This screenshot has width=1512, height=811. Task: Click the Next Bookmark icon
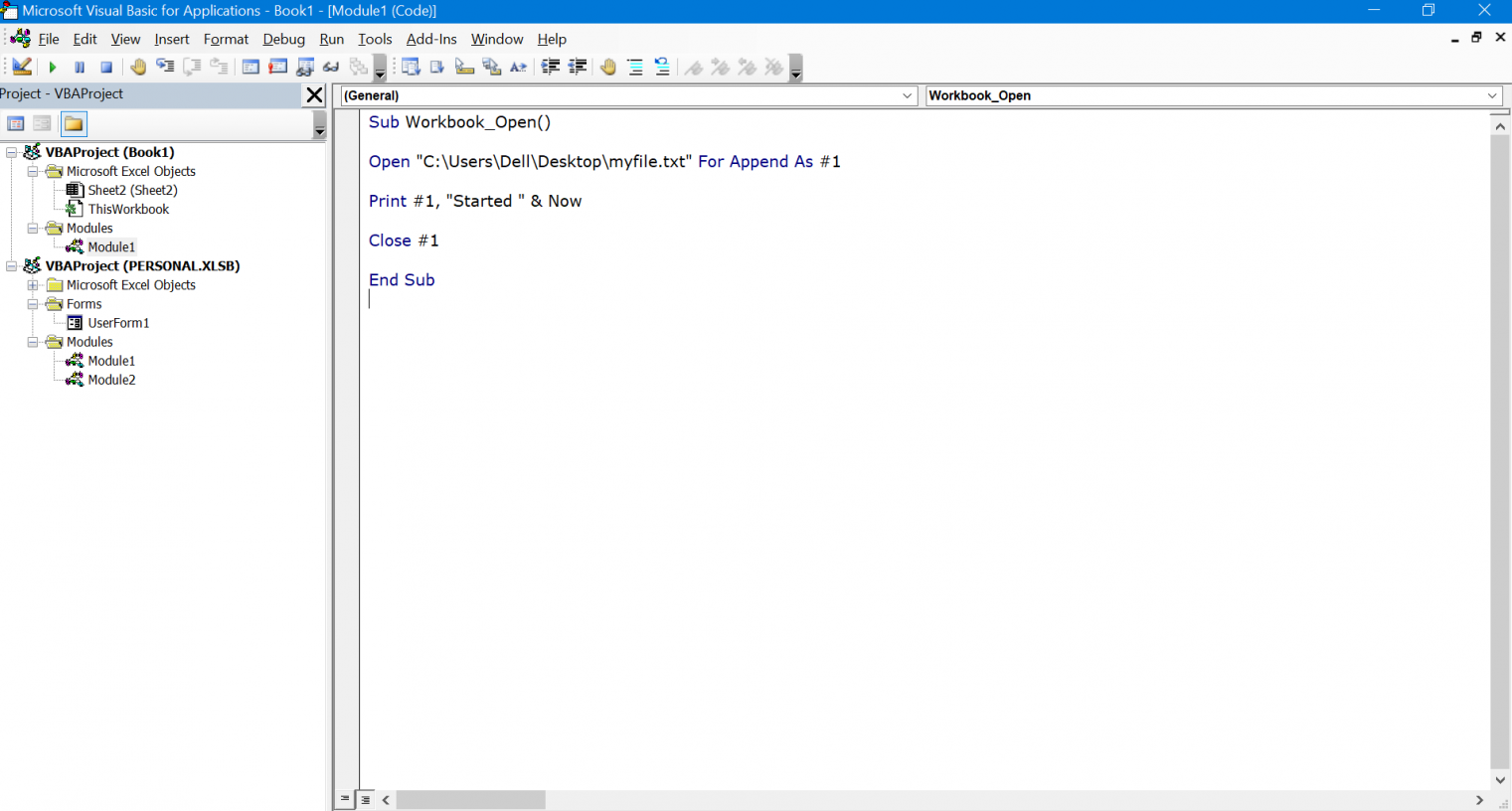click(721, 67)
